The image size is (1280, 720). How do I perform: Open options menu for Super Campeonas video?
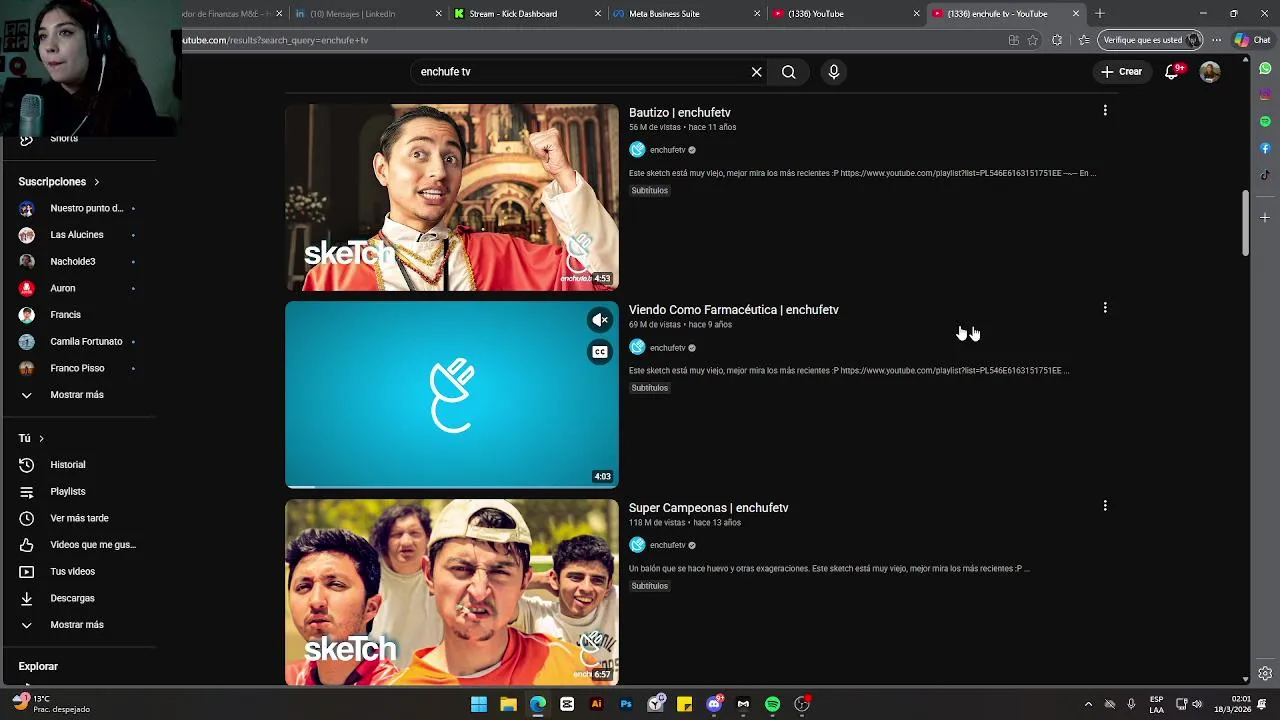(x=1105, y=506)
